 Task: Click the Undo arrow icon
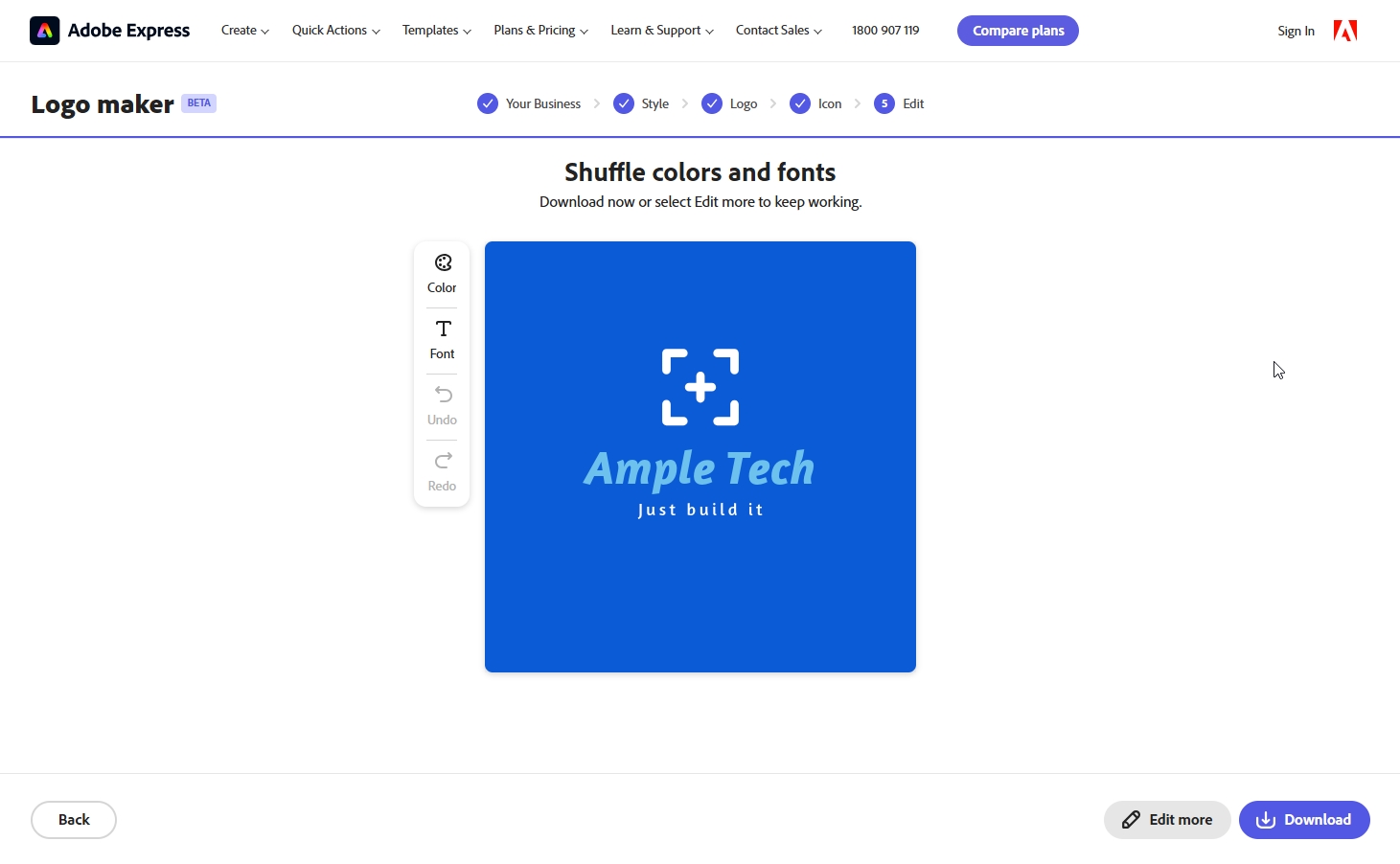443,395
